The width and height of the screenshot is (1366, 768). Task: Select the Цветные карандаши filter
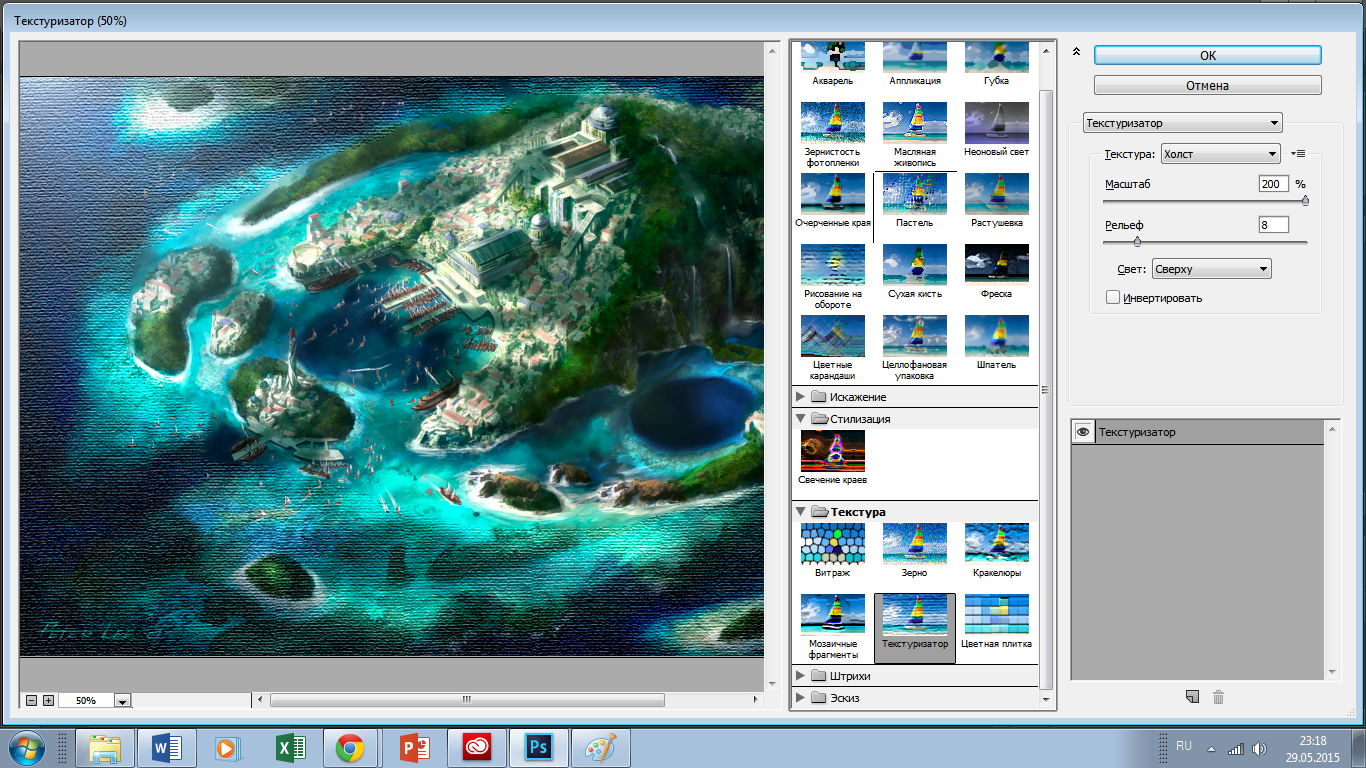(x=832, y=336)
